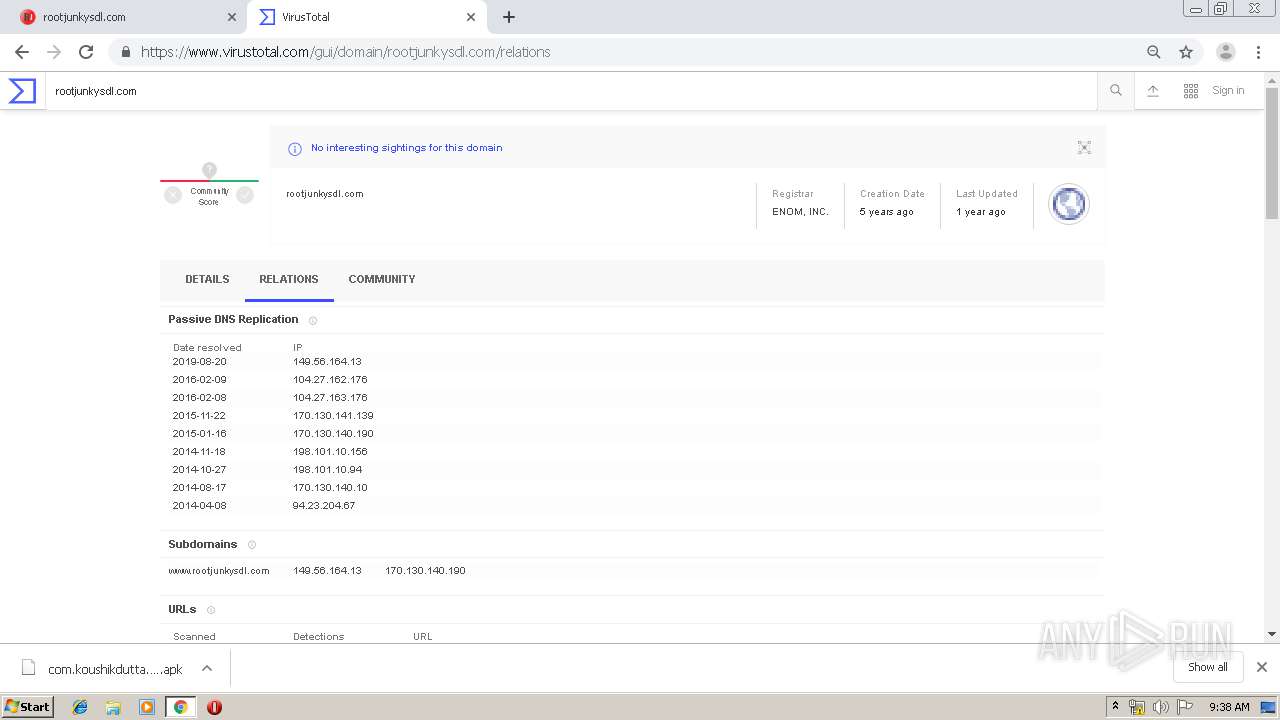This screenshot has width=1280, height=720.
Task: Click the page vertical scrollbar
Action: coord(1272,153)
